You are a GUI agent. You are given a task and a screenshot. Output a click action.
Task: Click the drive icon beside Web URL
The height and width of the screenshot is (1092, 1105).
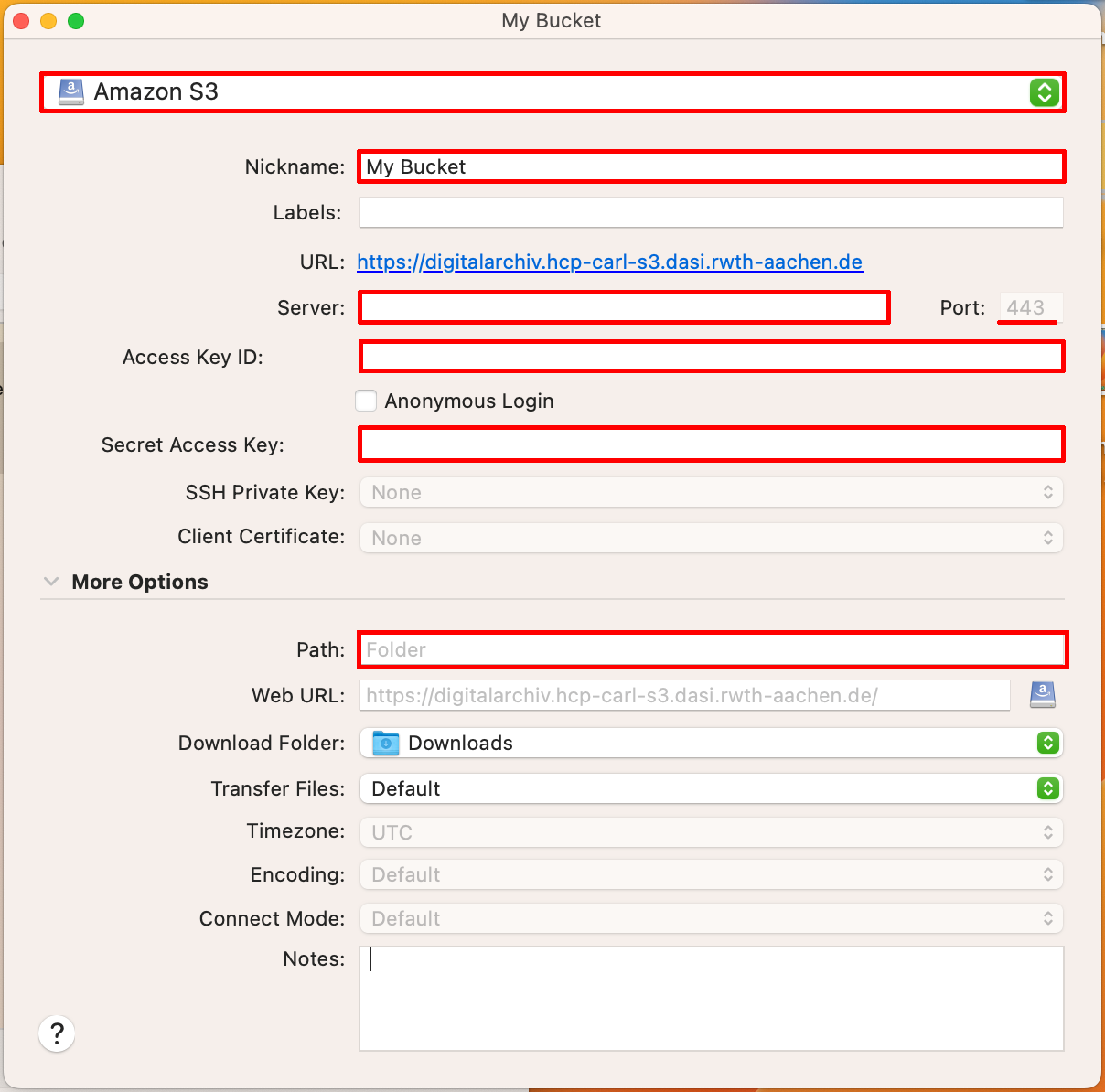pyautogui.click(x=1043, y=695)
